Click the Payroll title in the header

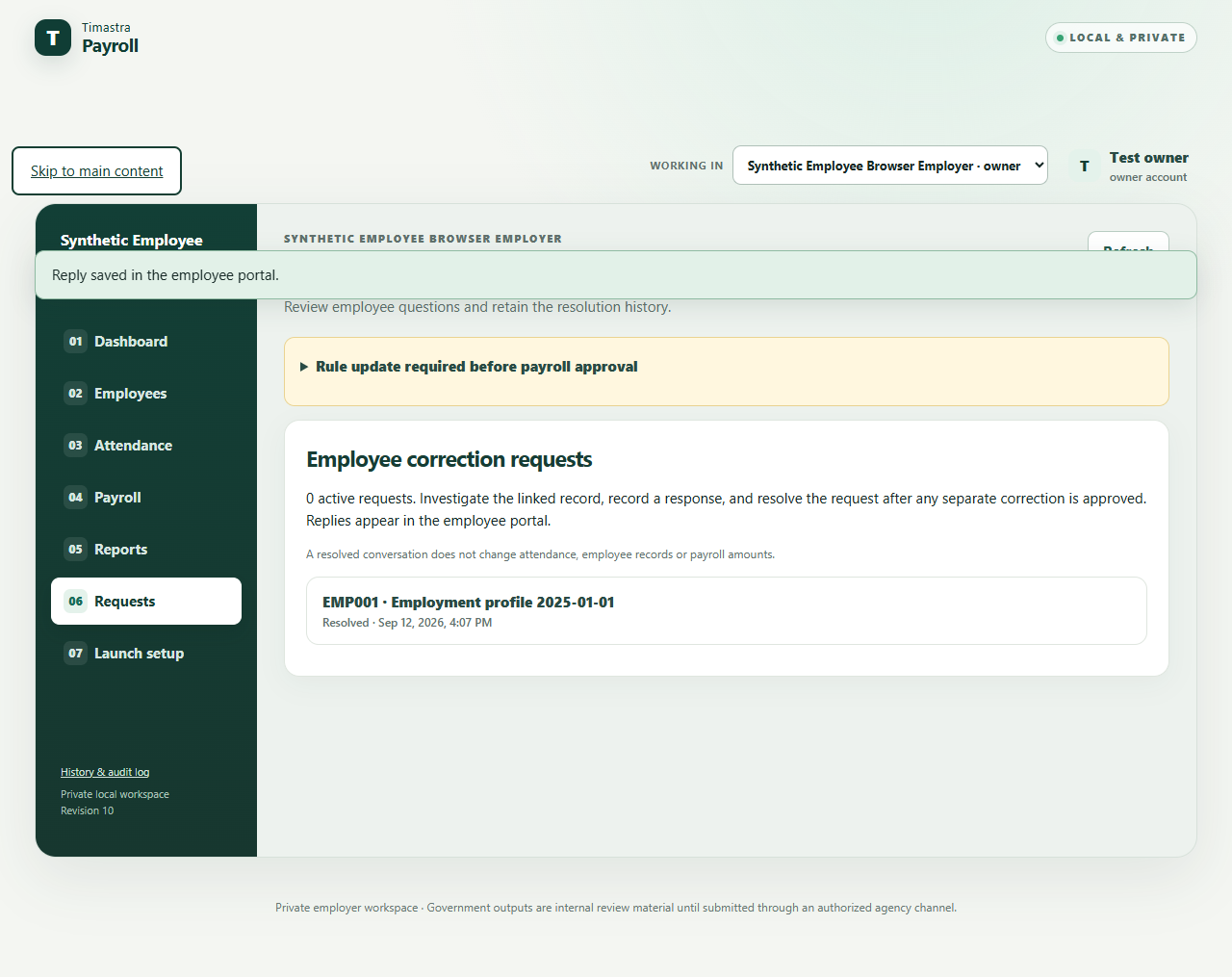(110, 46)
